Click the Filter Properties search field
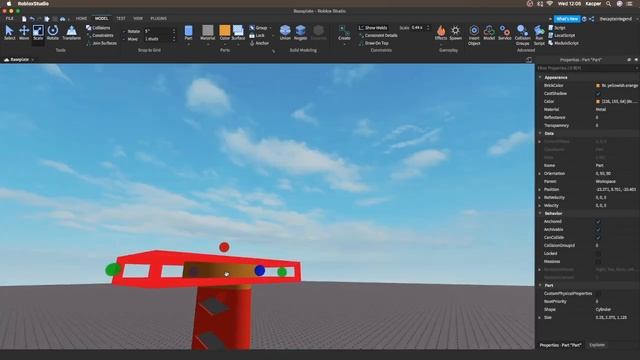Viewport: 640px width, 360px height. (586, 68)
